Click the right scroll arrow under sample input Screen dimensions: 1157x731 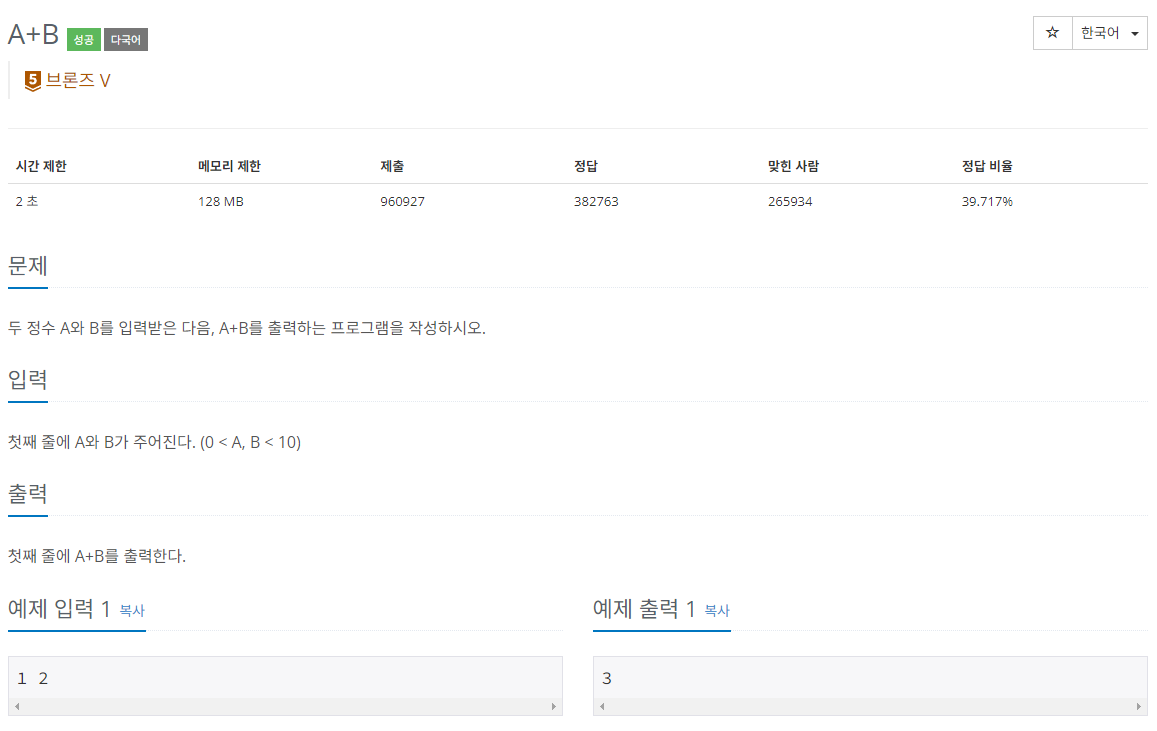[553, 706]
